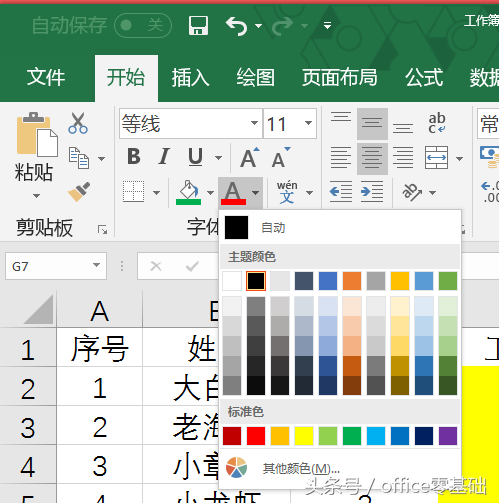
Task: Switch to the 插入 ribbon tab
Action: click(x=190, y=77)
